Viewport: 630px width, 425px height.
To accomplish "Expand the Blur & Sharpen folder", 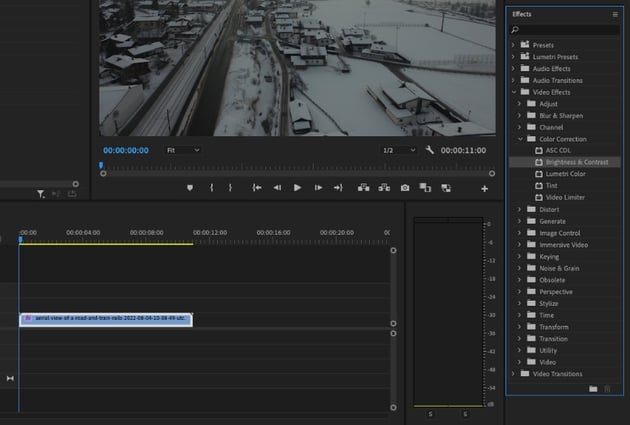I will [x=520, y=115].
